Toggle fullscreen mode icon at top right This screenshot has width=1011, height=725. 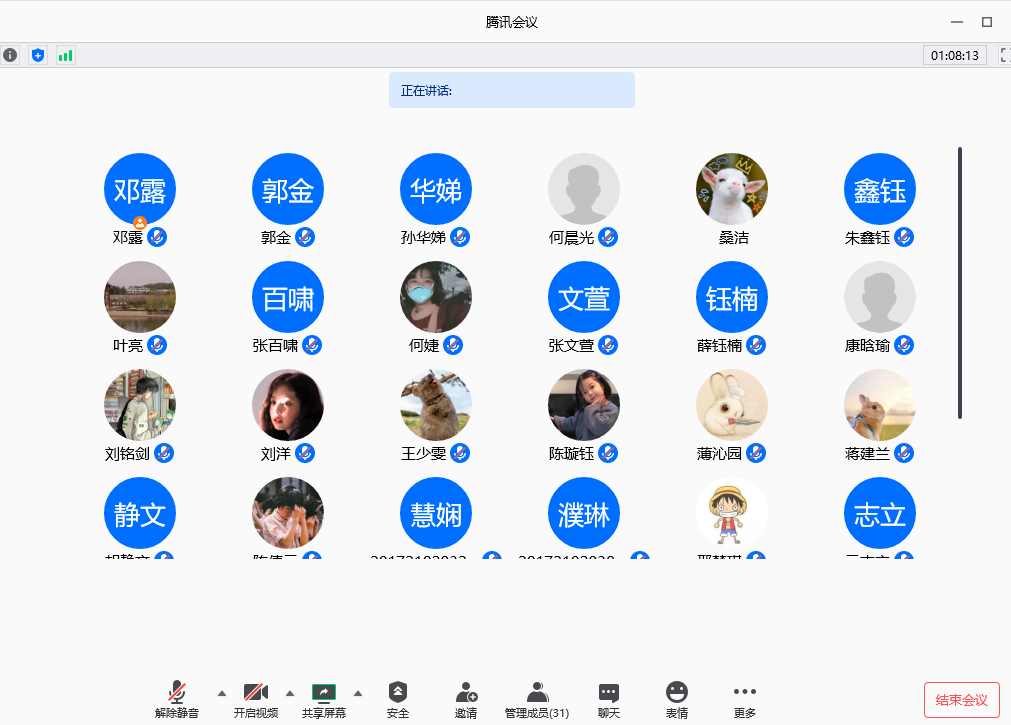point(1004,55)
